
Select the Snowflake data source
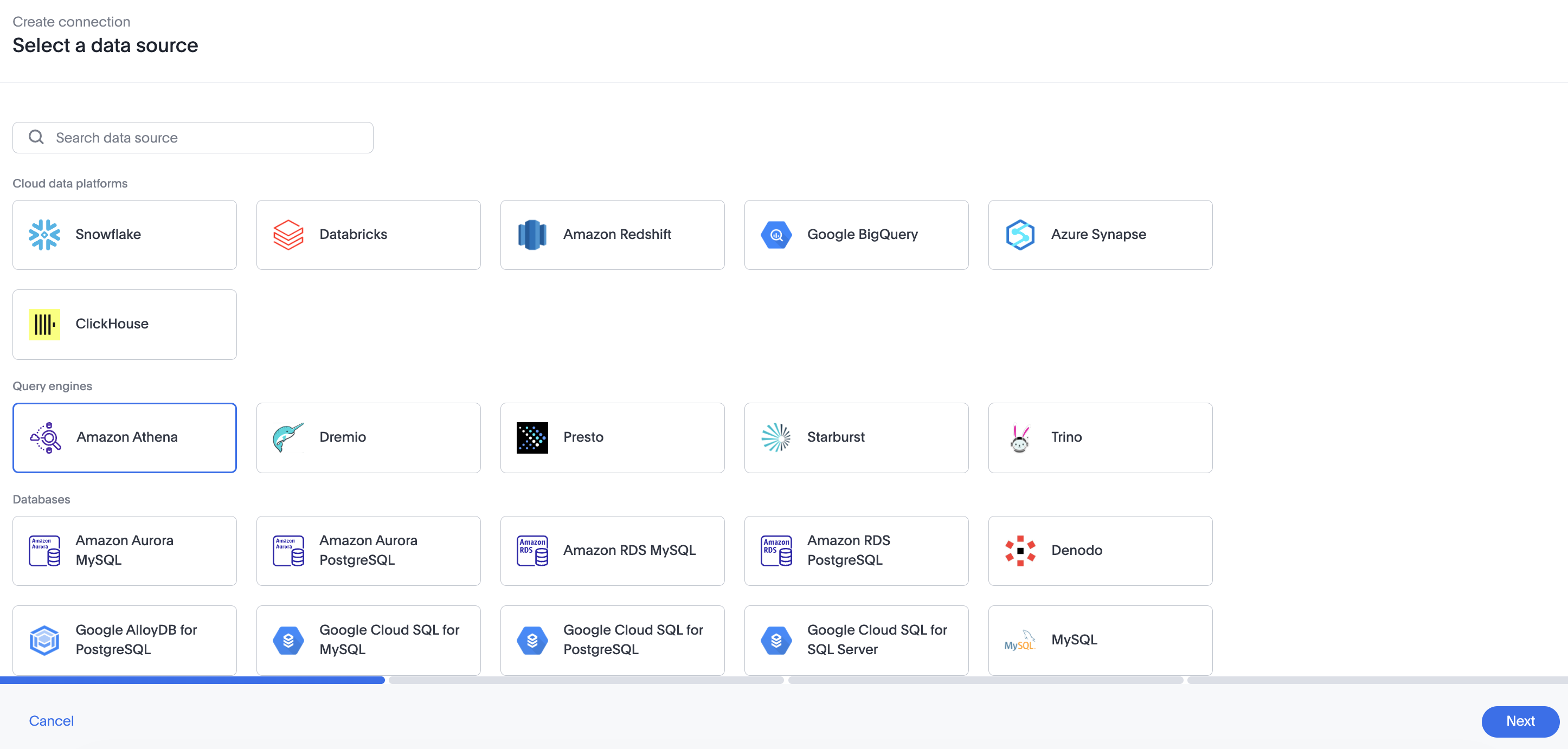pyautogui.click(x=124, y=234)
